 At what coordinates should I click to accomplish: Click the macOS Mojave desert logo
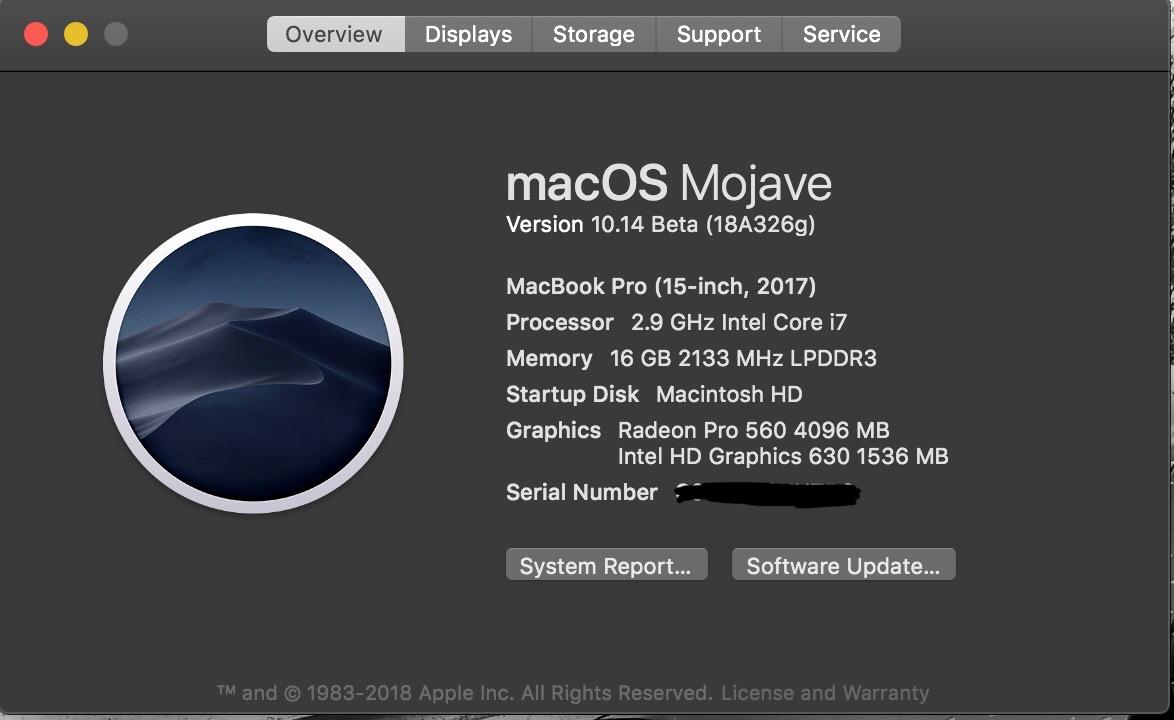pyautogui.click(x=253, y=364)
